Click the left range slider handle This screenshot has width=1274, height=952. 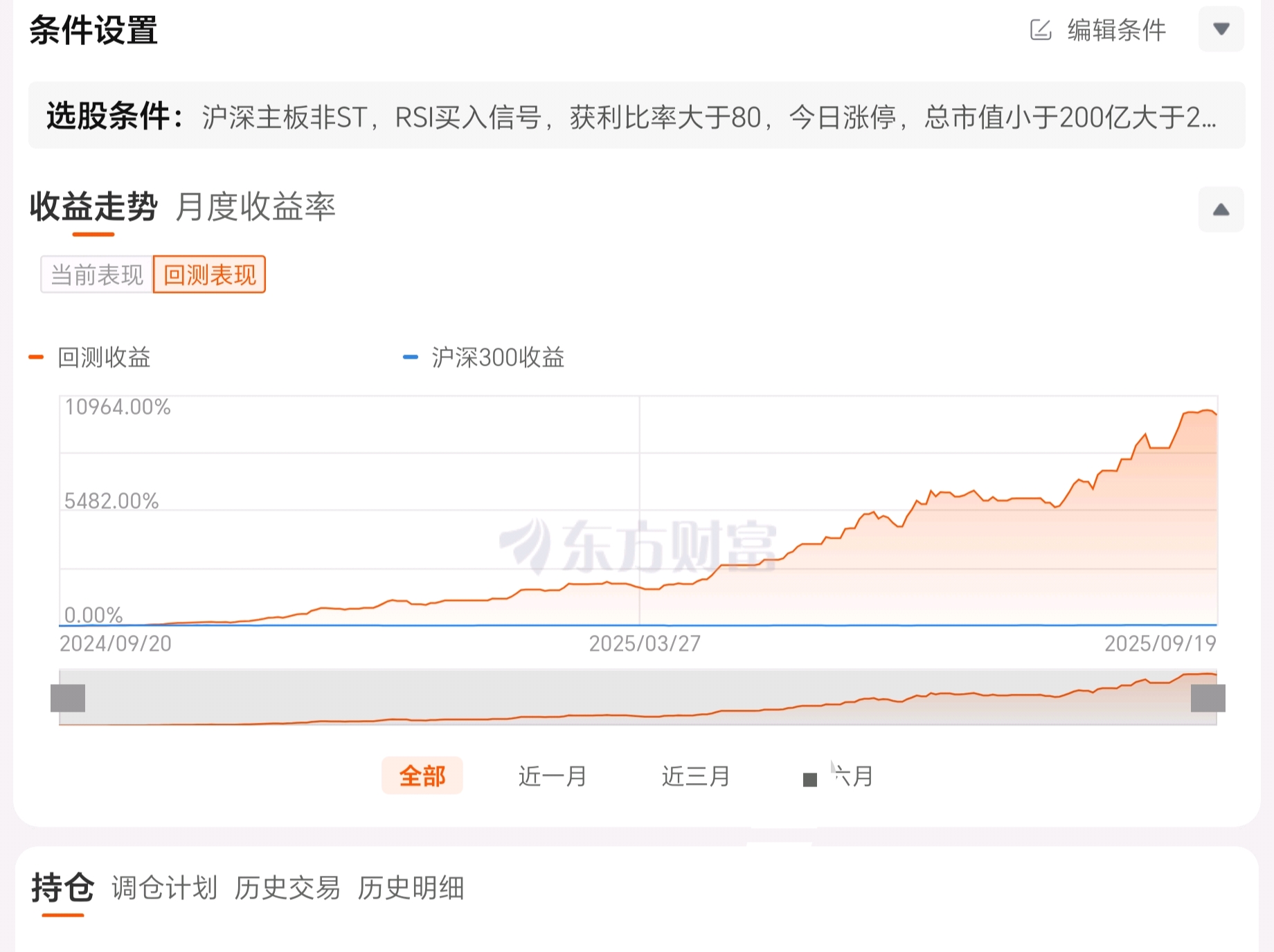pyautogui.click(x=68, y=698)
